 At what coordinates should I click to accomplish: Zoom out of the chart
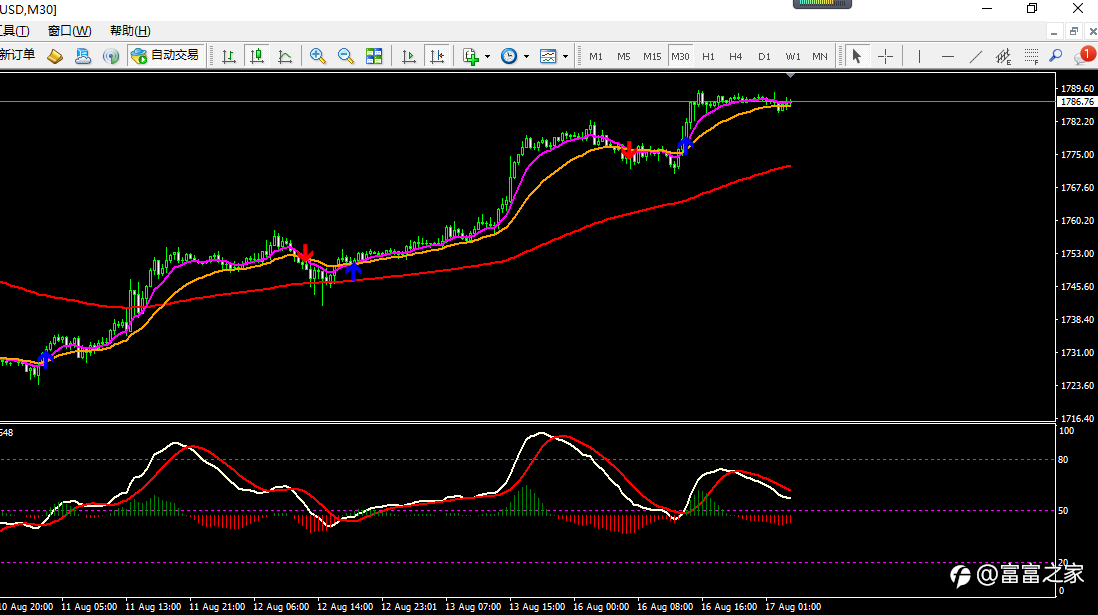pyautogui.click(x=346, y=56)
